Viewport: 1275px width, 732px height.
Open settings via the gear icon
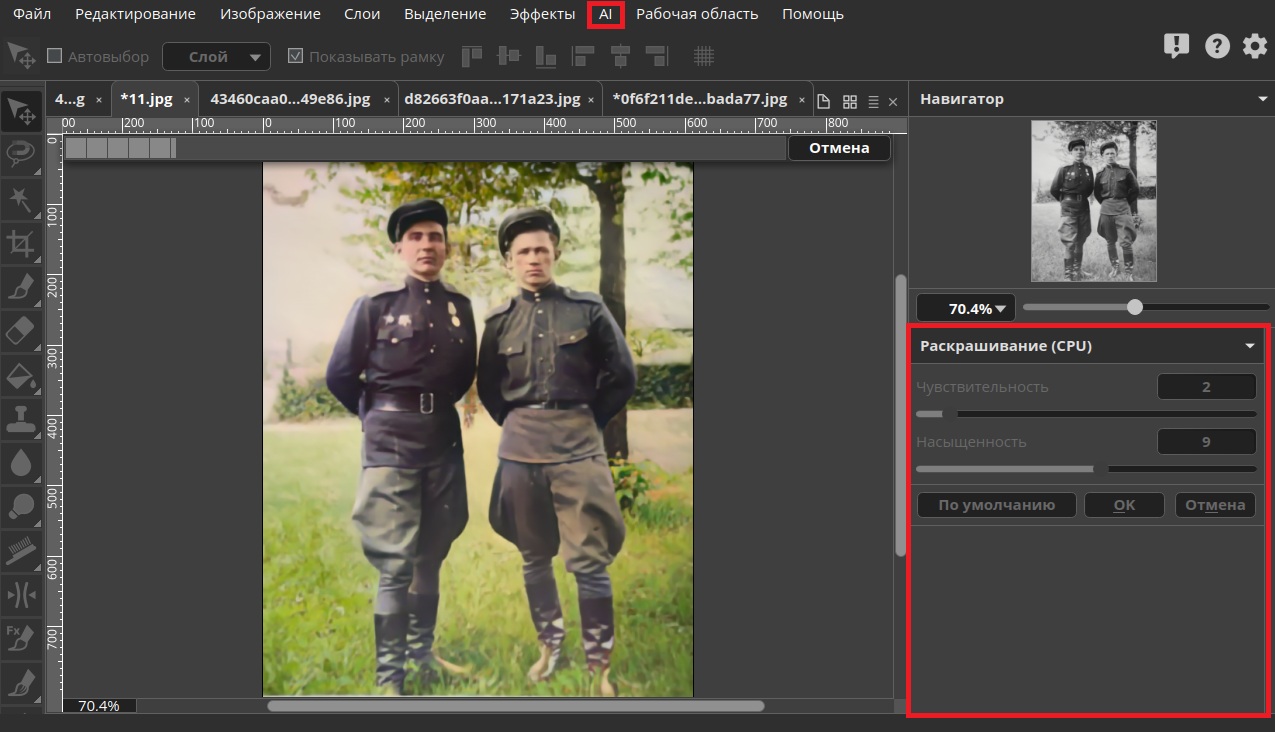(1254, 46)
